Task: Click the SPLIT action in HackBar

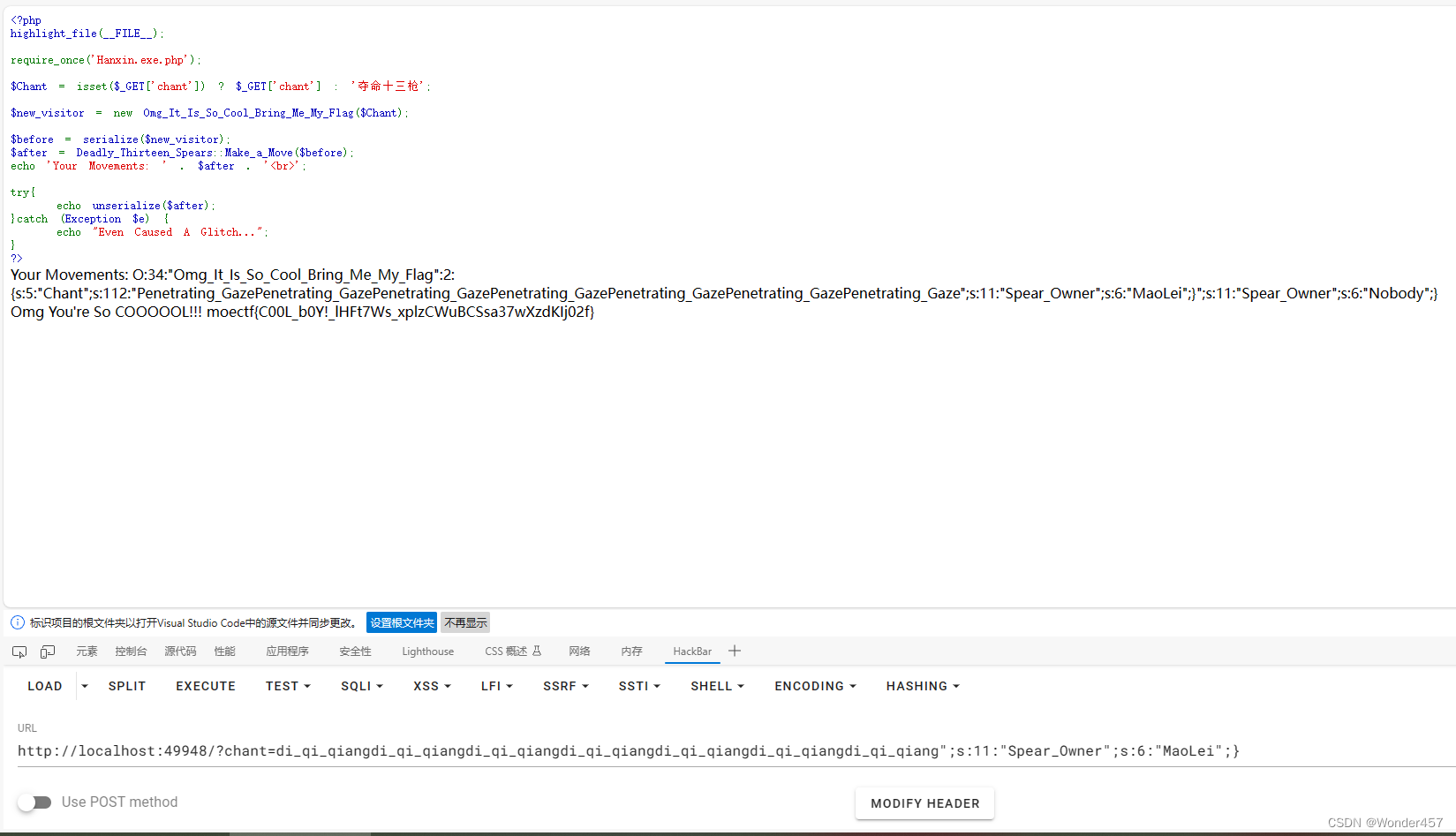Action: [127, 686]
